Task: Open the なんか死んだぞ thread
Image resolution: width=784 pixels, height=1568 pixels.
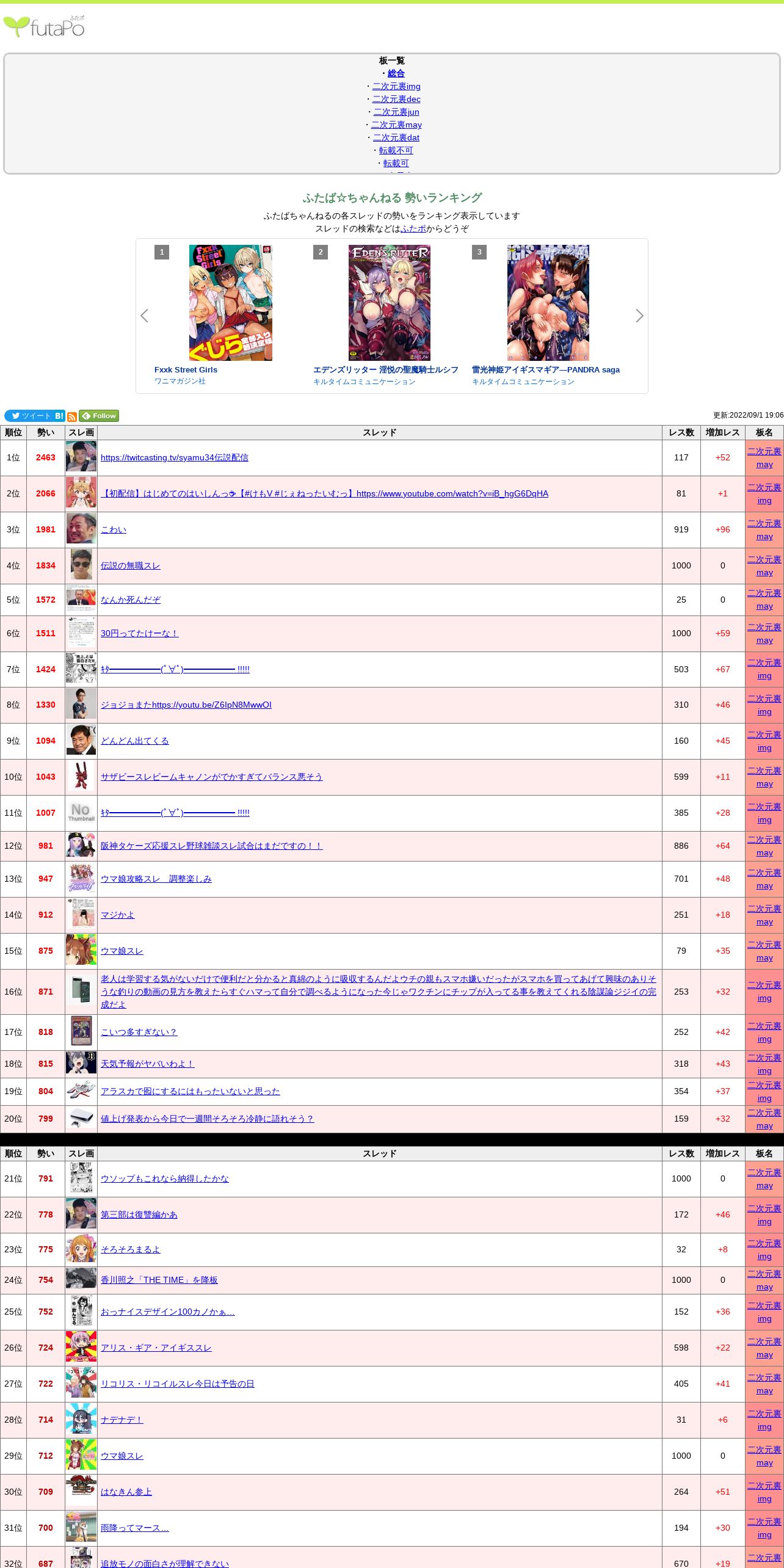Action: click(131, 600)
